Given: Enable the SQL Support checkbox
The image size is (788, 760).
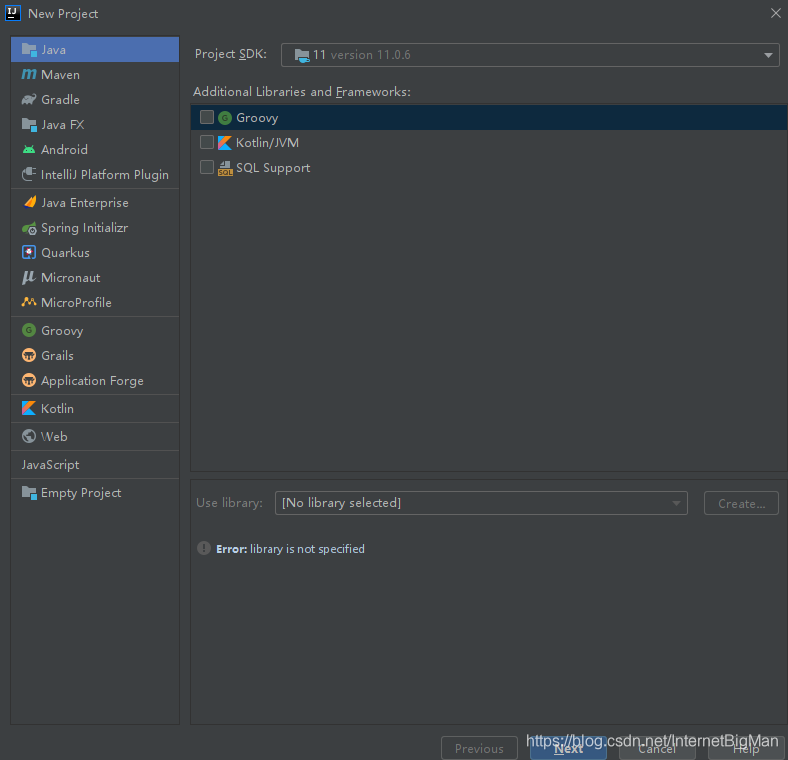Looking at the screenshot, I should [207, 167].
